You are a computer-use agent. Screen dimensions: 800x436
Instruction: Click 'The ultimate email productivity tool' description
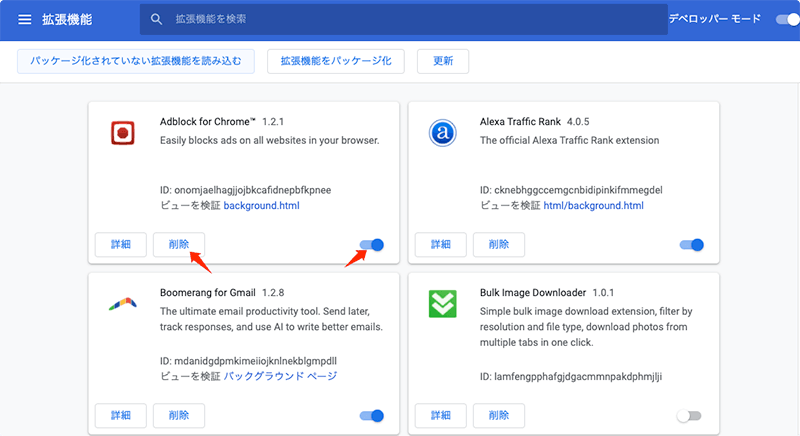[x=271, y=319]
